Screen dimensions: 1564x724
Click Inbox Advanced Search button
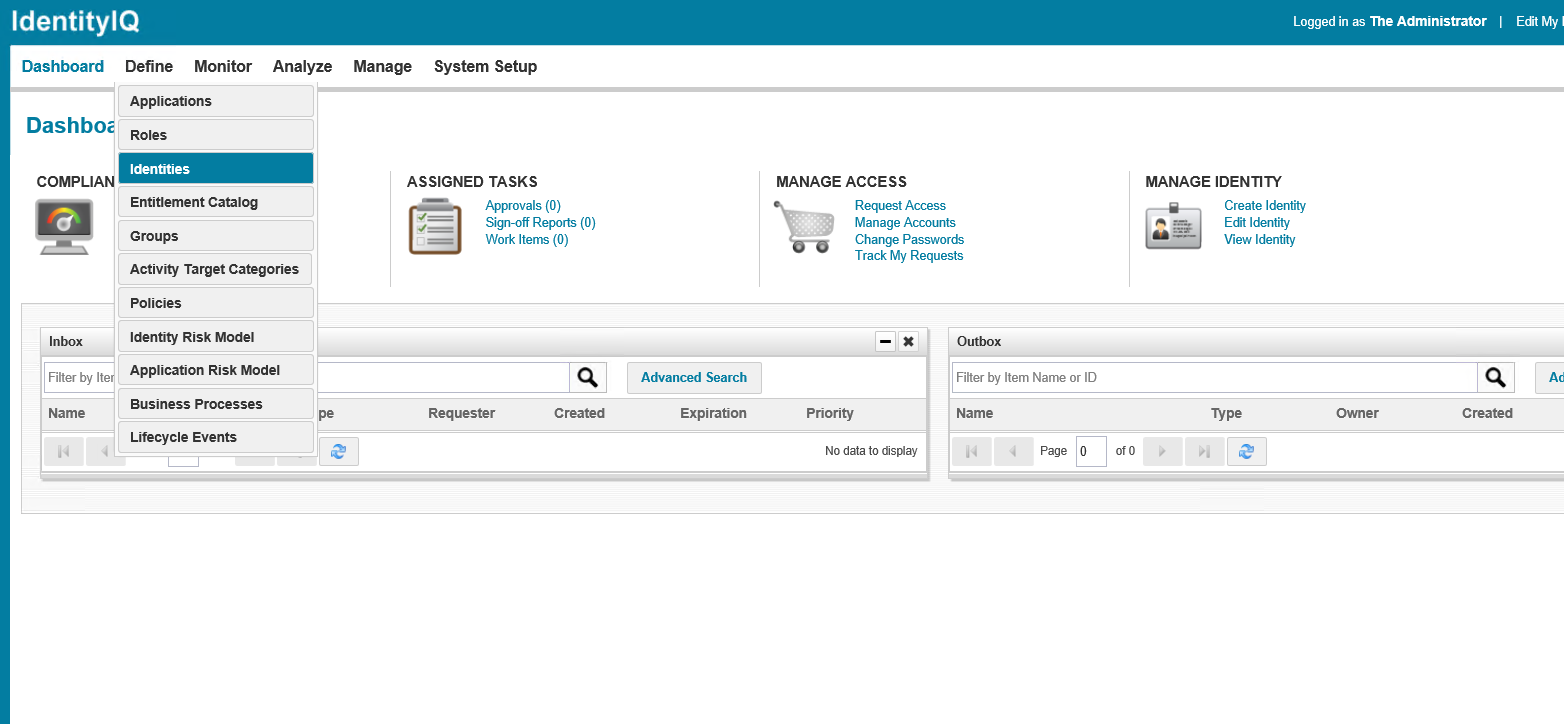coord(694,377)
